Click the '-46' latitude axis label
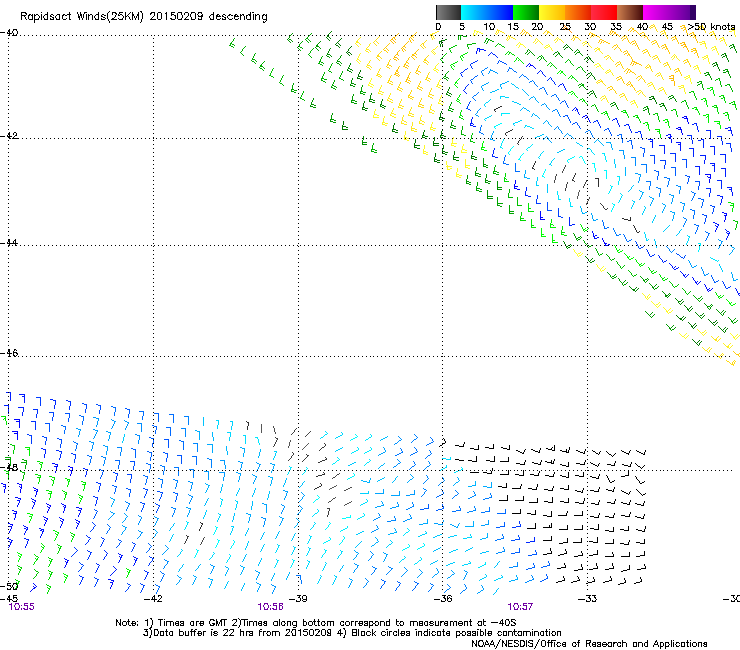740x650 pixels. pyautogui.click(x=9, y=353)
